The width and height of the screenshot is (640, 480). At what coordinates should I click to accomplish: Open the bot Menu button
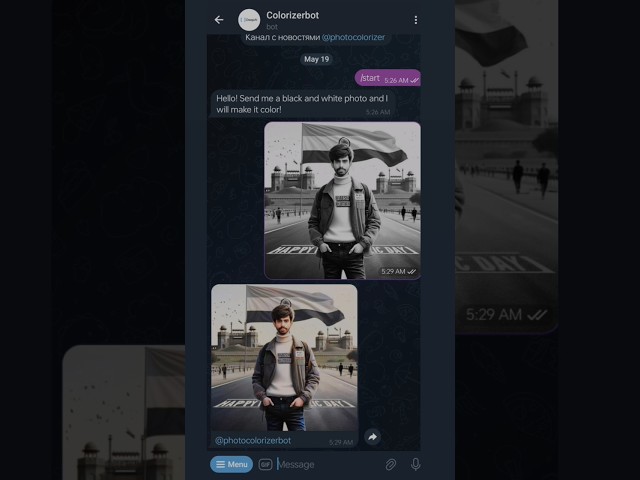click(x=231, y=464)
